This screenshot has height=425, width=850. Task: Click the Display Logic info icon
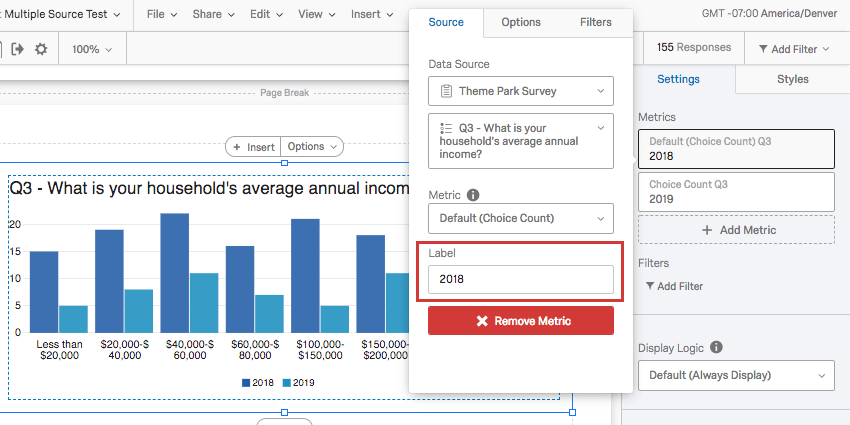[716, 347]
